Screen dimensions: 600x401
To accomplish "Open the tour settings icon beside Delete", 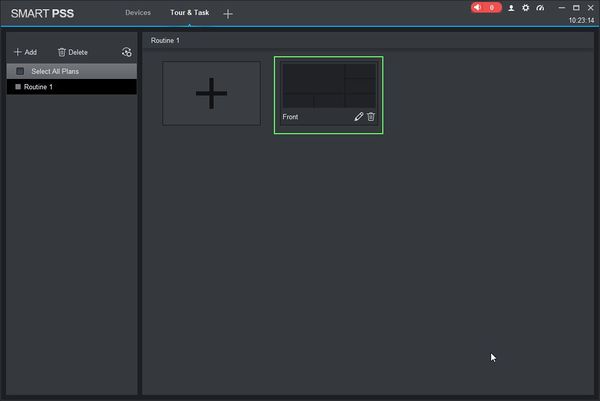I will pyautogui.click(x=127, y=52).
